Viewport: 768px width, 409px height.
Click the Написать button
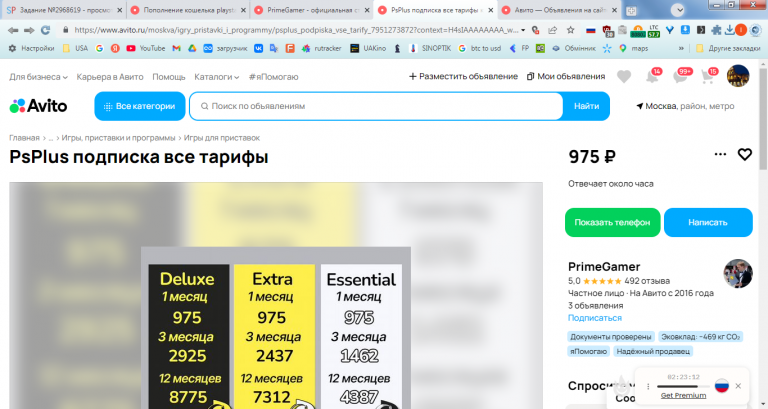(x=708, y=222)
